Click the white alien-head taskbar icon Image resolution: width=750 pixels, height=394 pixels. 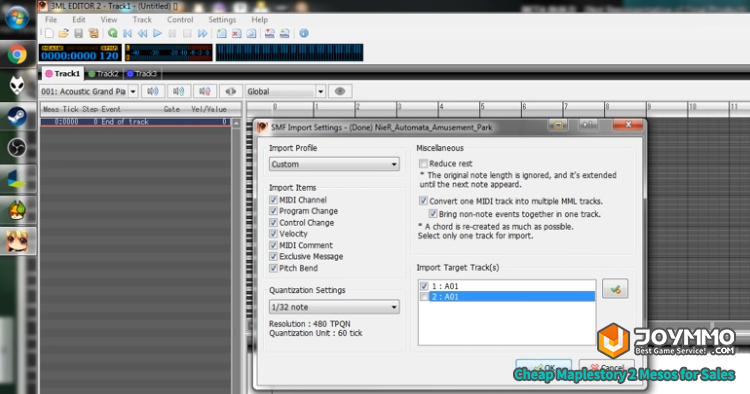coord(17,86)
